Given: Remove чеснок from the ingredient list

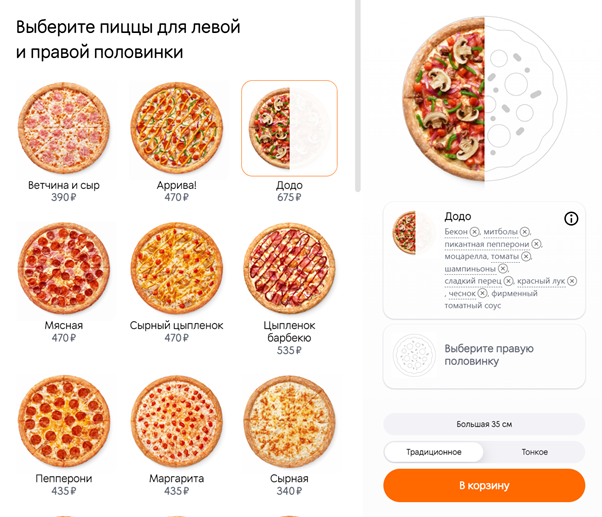Looking at the screenshot, I should point(482,293).
